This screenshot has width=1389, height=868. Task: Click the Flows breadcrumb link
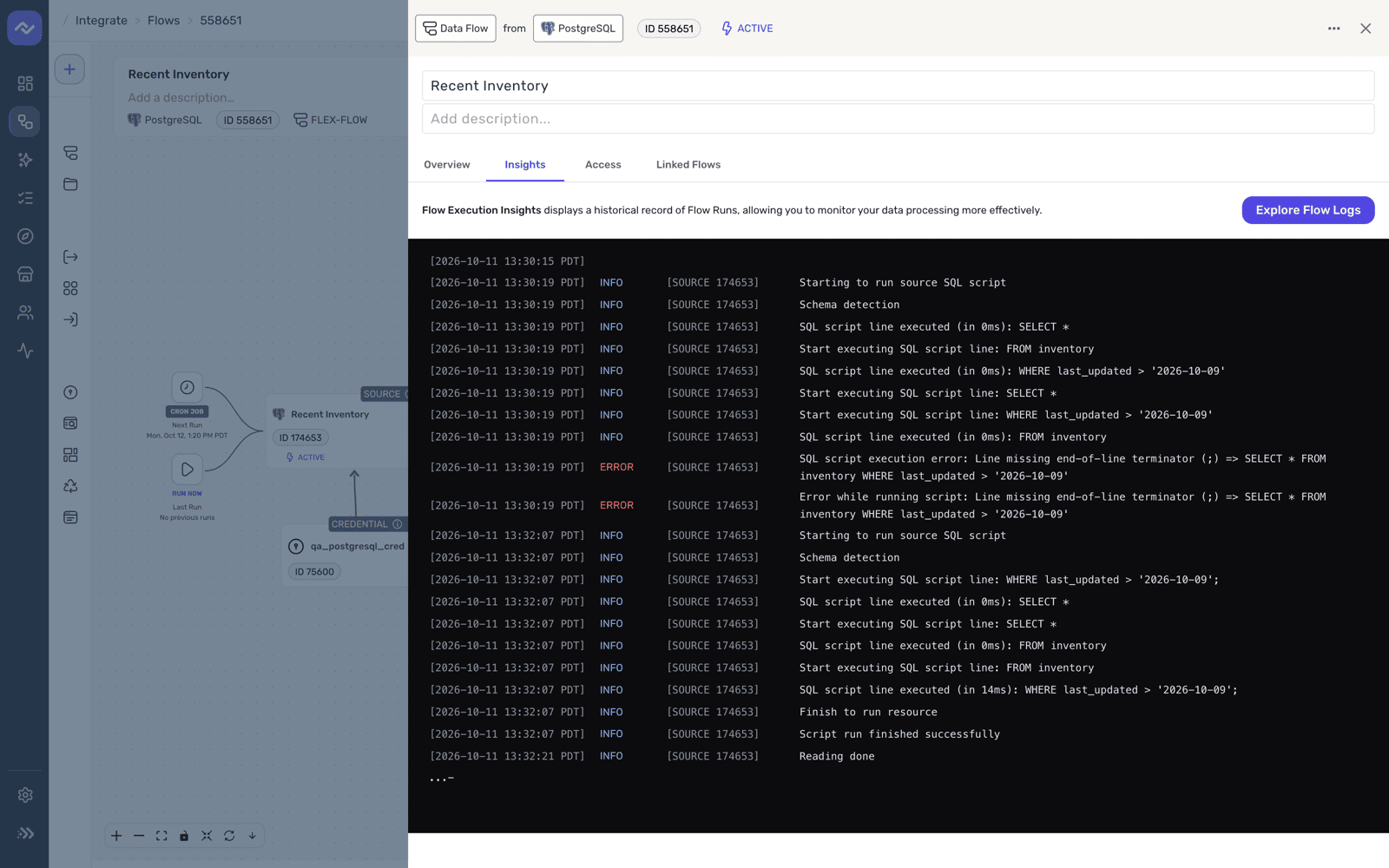pos(164,20)
